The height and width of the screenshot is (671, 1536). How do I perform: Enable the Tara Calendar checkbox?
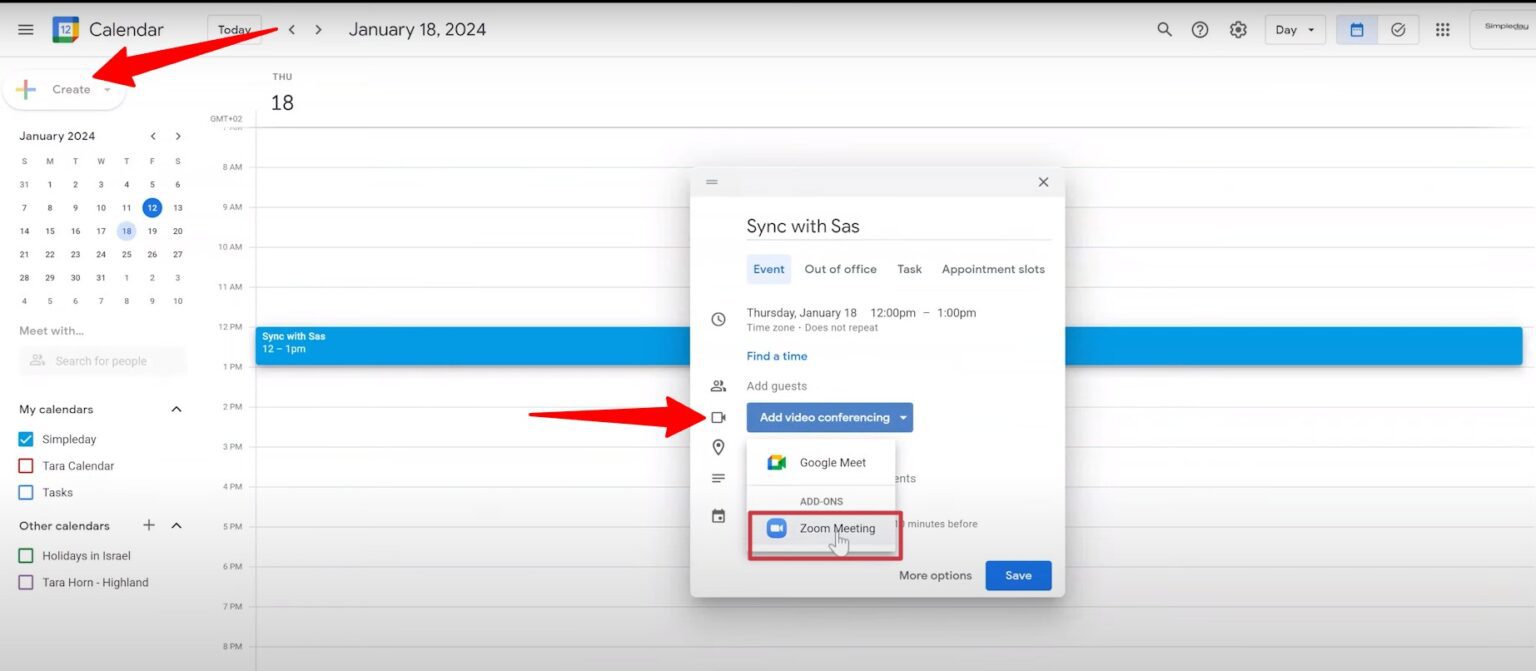25,465
